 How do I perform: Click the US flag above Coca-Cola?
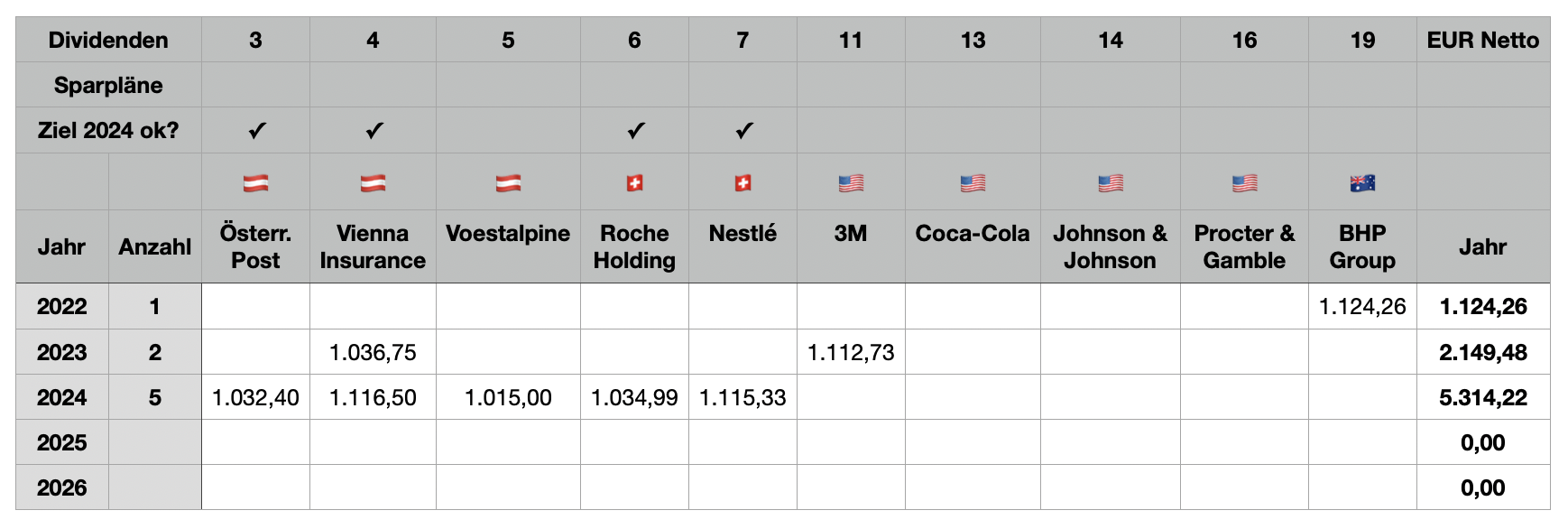(973, 183)
